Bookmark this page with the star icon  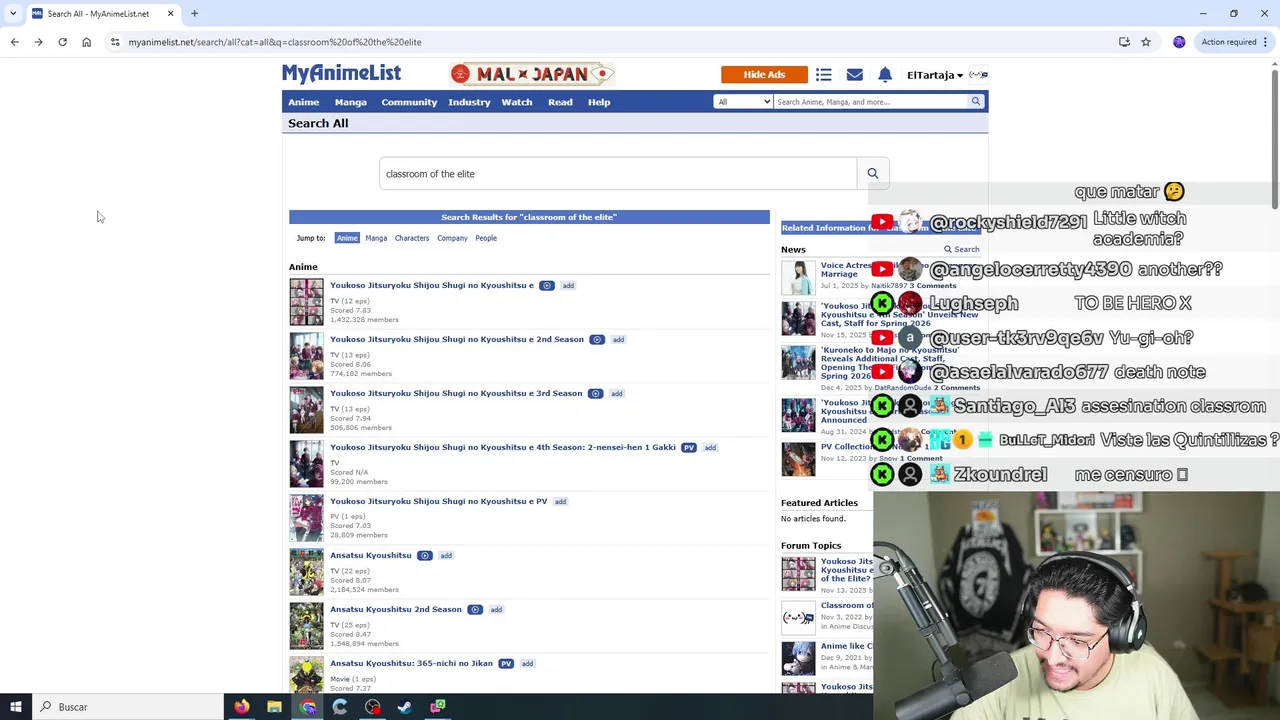point(1146,42)
